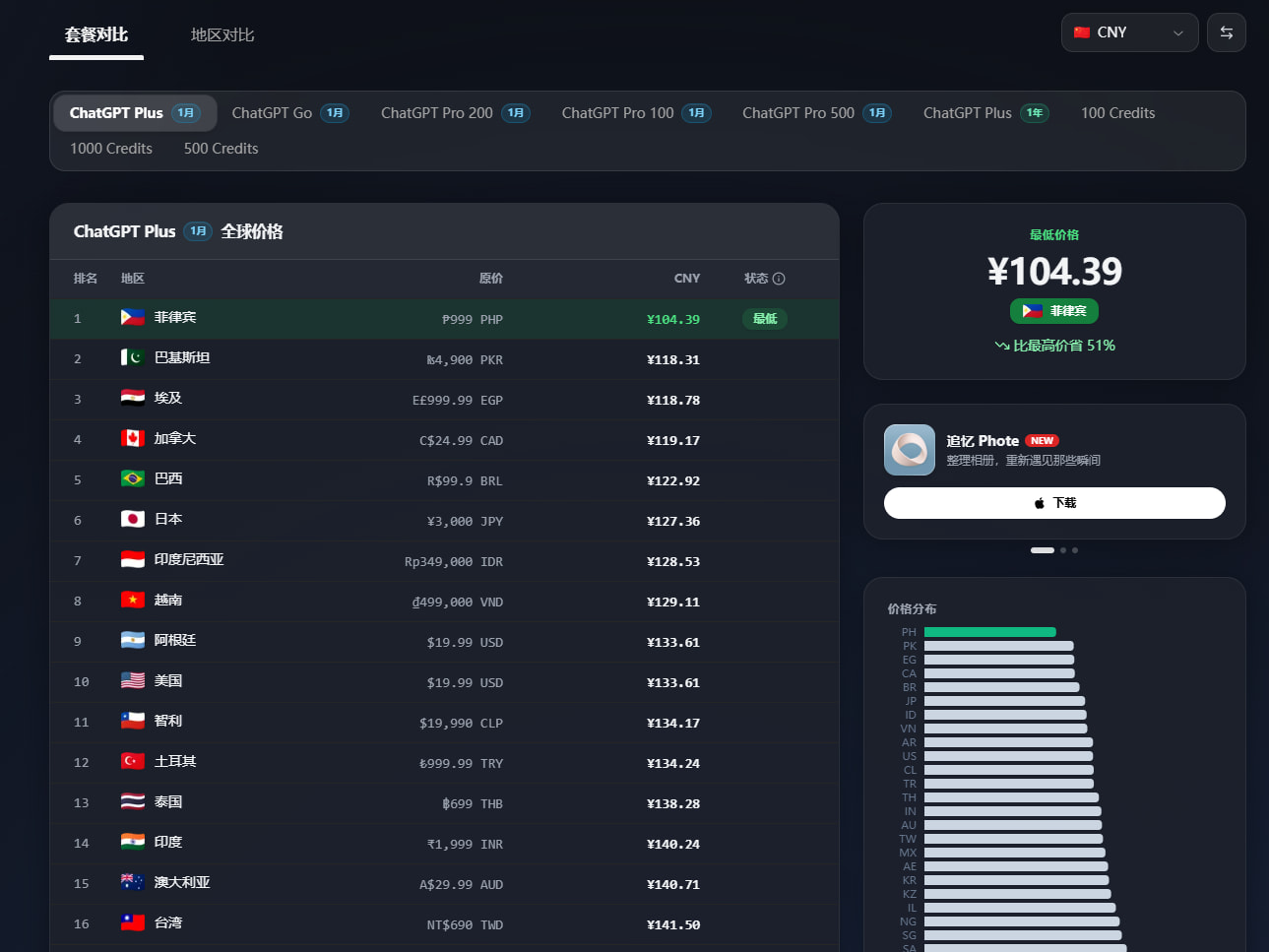Click the second carousel dot indicator
The image size is (1269, 952).
(x=1063, y=550)
